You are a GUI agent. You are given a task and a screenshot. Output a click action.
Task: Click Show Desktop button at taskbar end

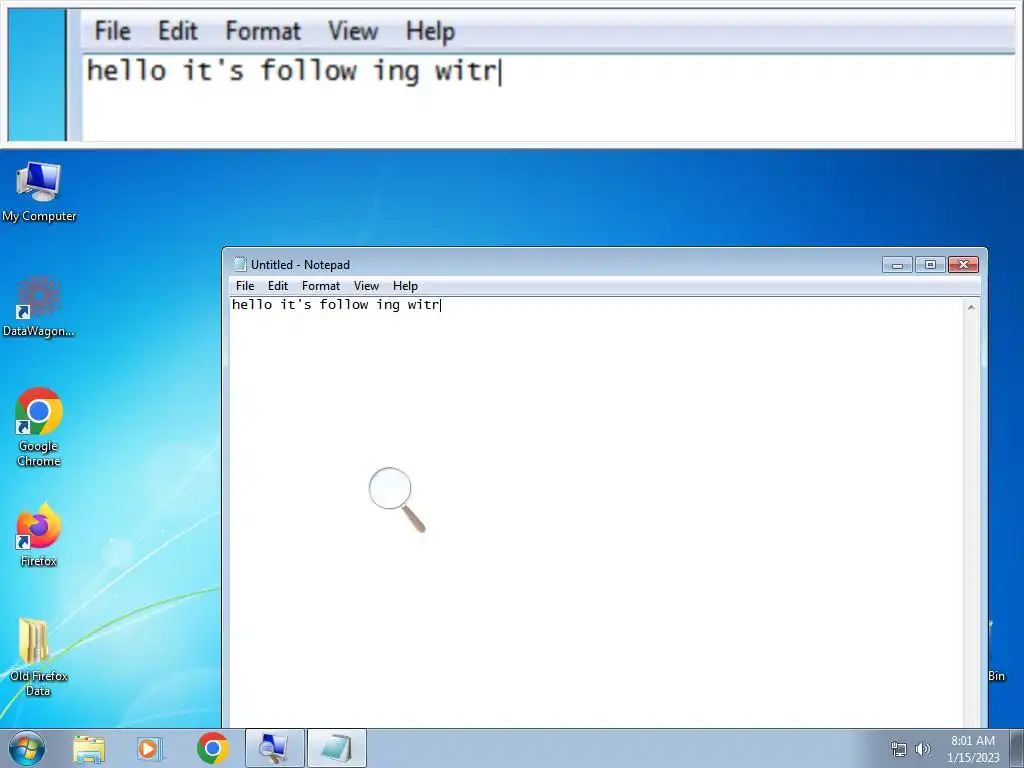point(1016,748)
